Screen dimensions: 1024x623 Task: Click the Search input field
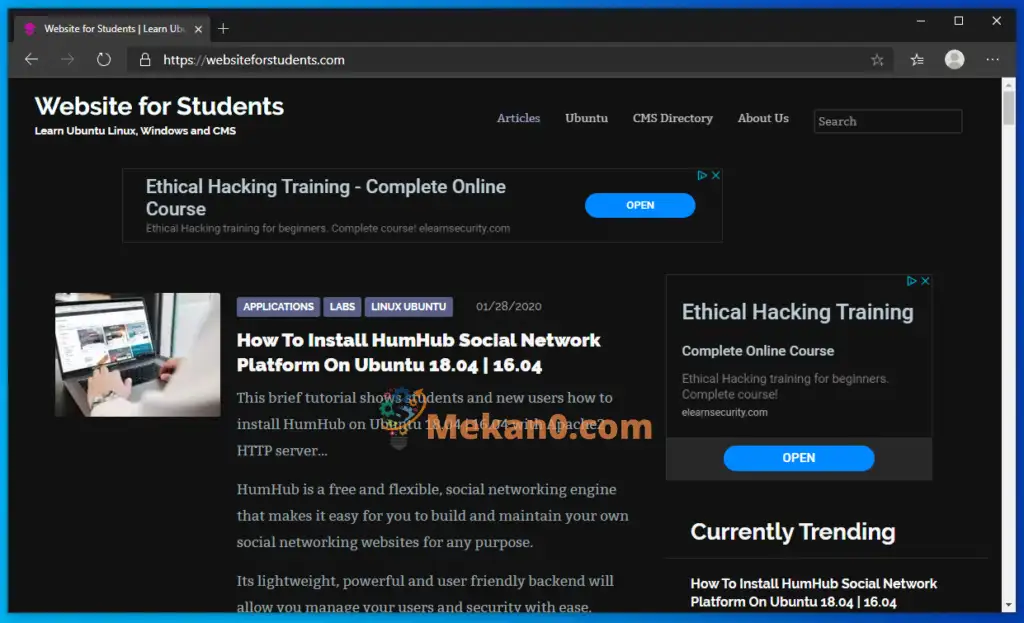click(x=887, y=121)
